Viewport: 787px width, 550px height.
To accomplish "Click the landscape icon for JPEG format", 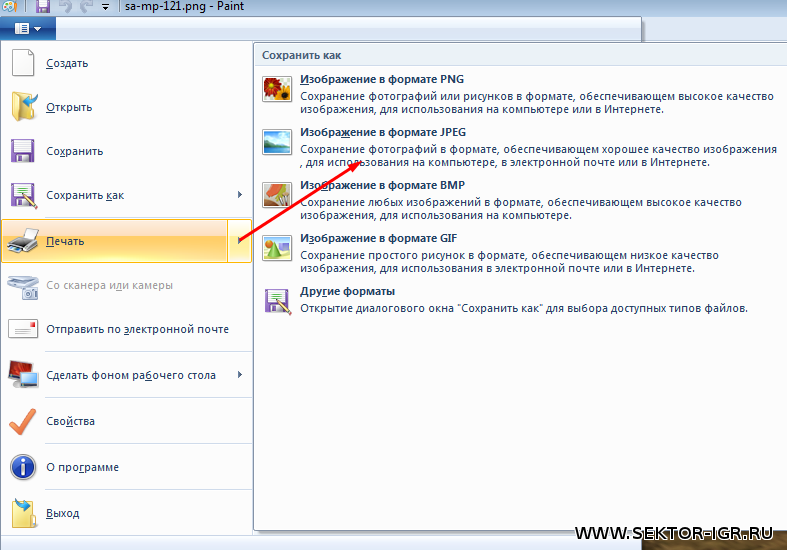I will click(x=277, y=142).
